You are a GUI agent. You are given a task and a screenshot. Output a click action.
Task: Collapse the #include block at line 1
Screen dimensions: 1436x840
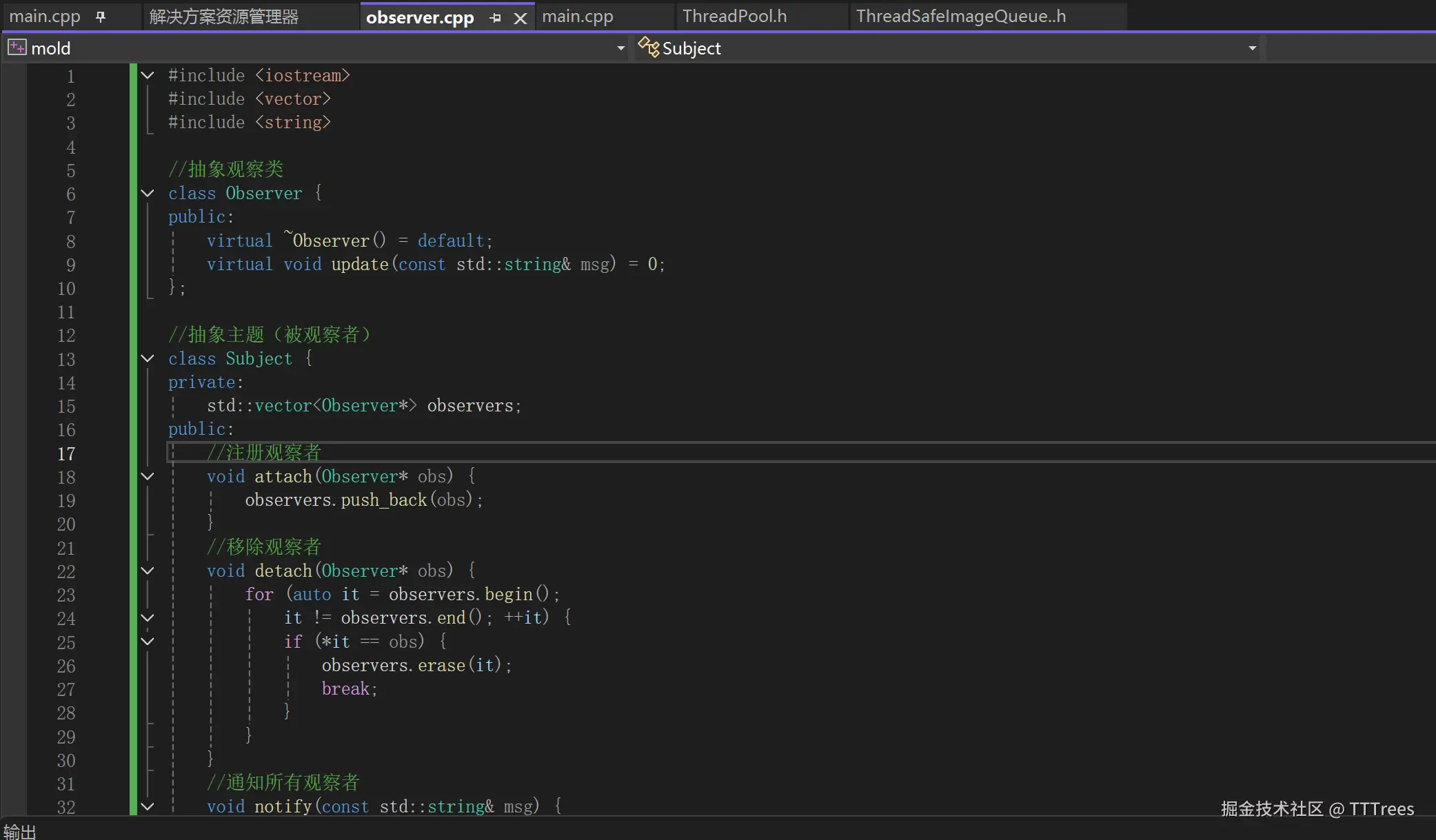pos(148,75)
